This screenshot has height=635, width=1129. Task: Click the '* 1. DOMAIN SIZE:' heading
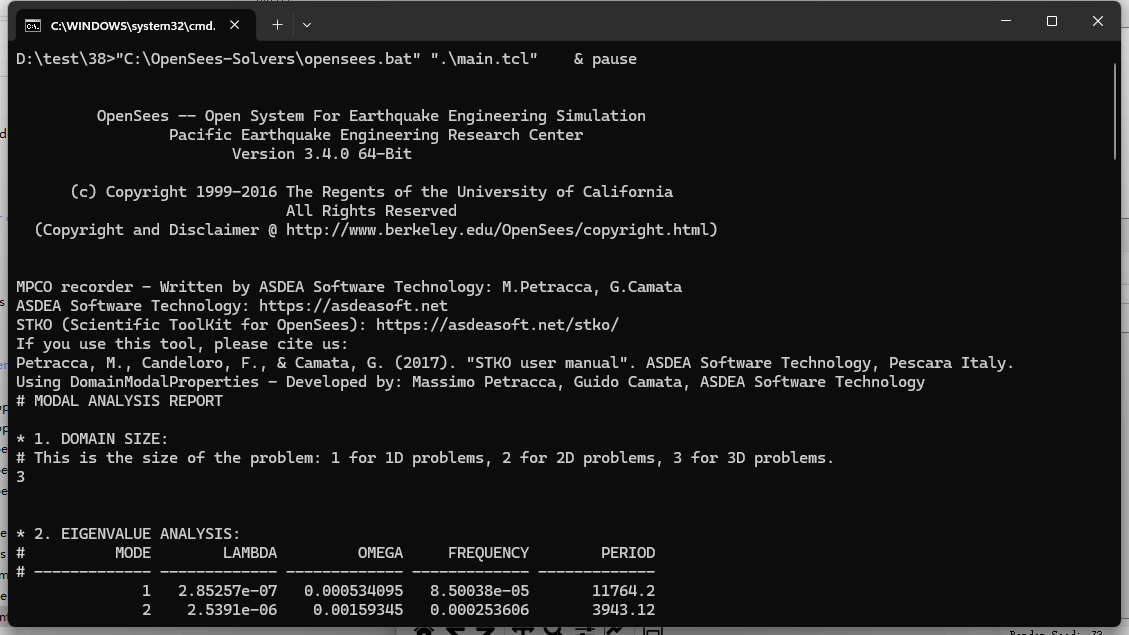92,439
